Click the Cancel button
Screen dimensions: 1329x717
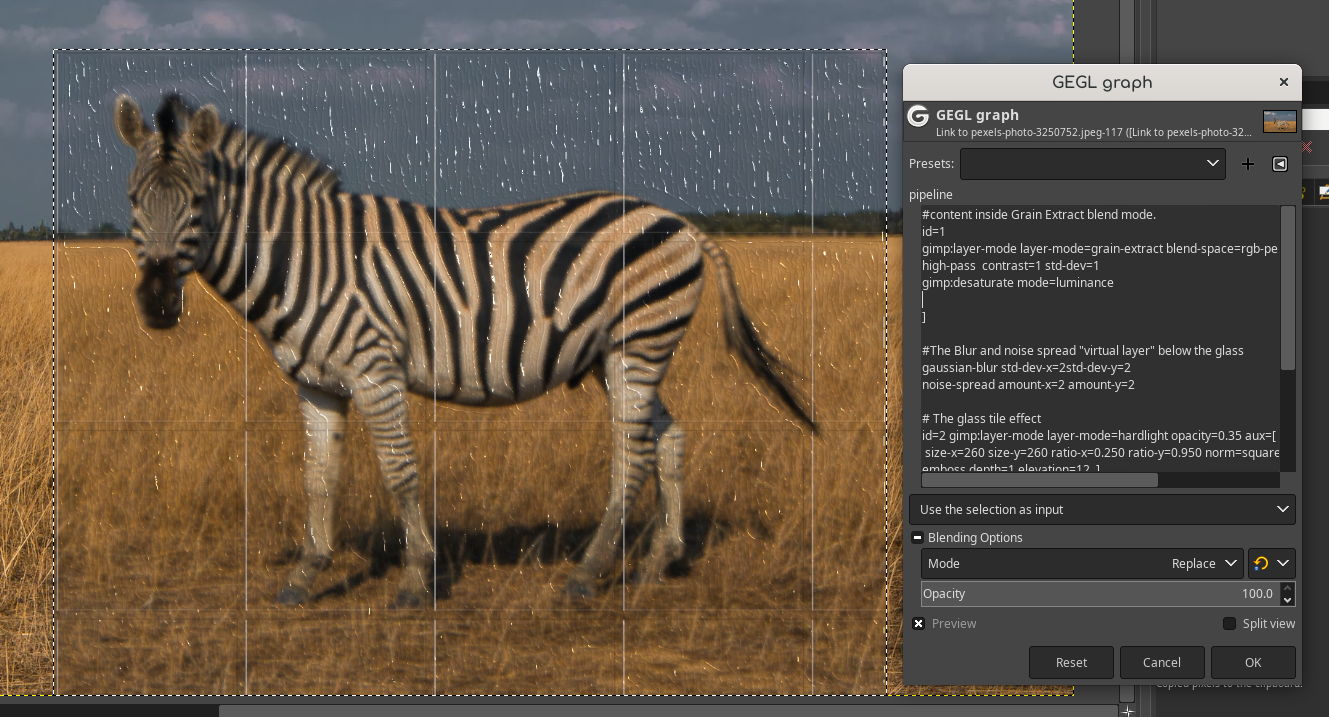(1162, 662)
